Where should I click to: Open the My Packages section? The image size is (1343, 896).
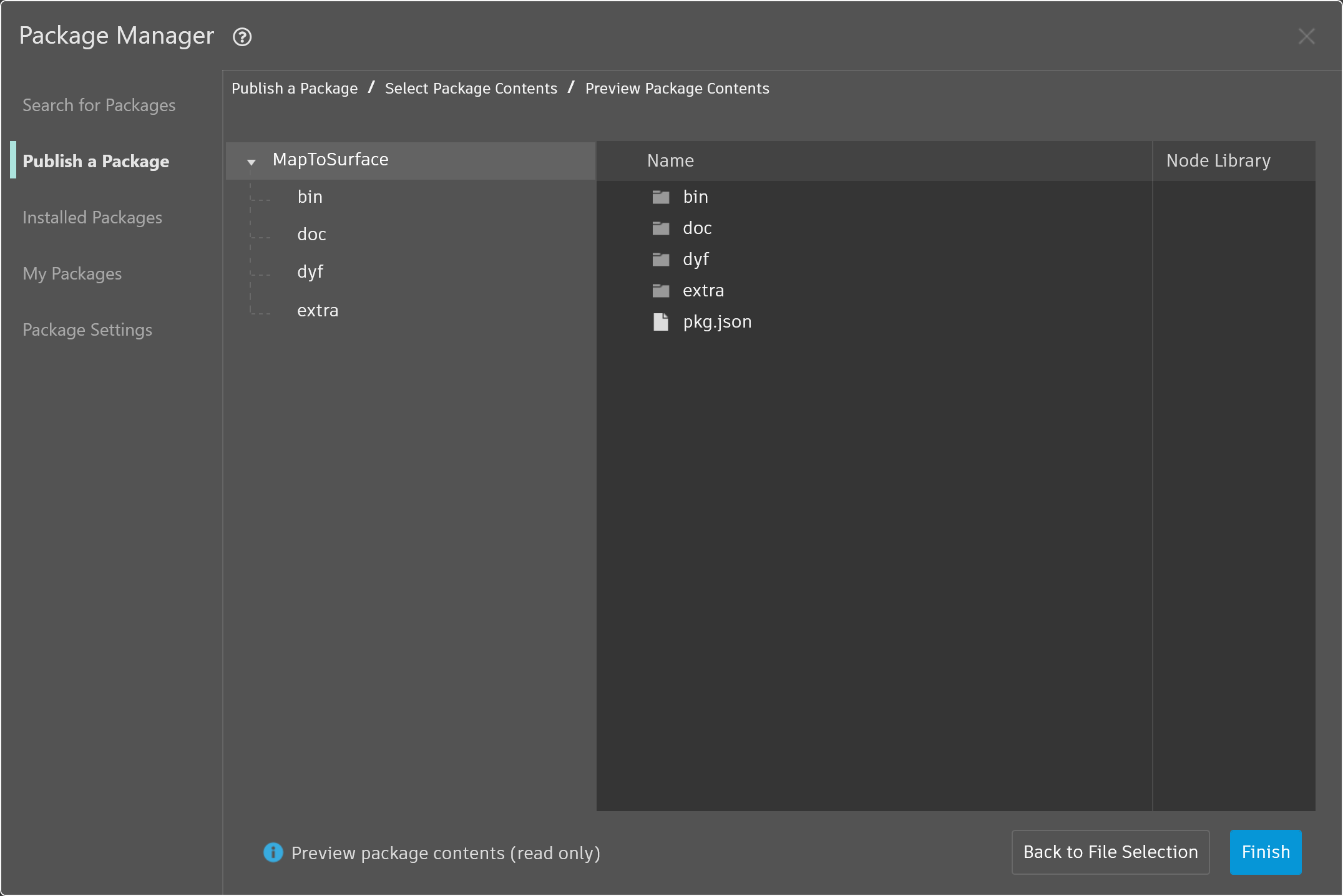click(x=72, y=274)
